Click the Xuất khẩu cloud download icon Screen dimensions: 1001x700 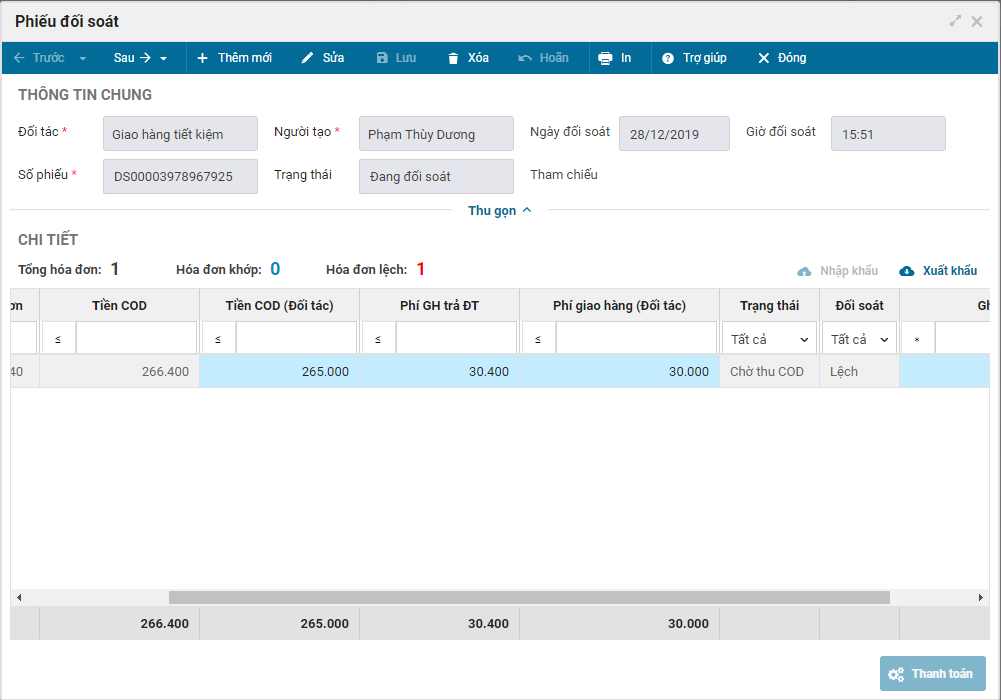(x=907, y=271)
